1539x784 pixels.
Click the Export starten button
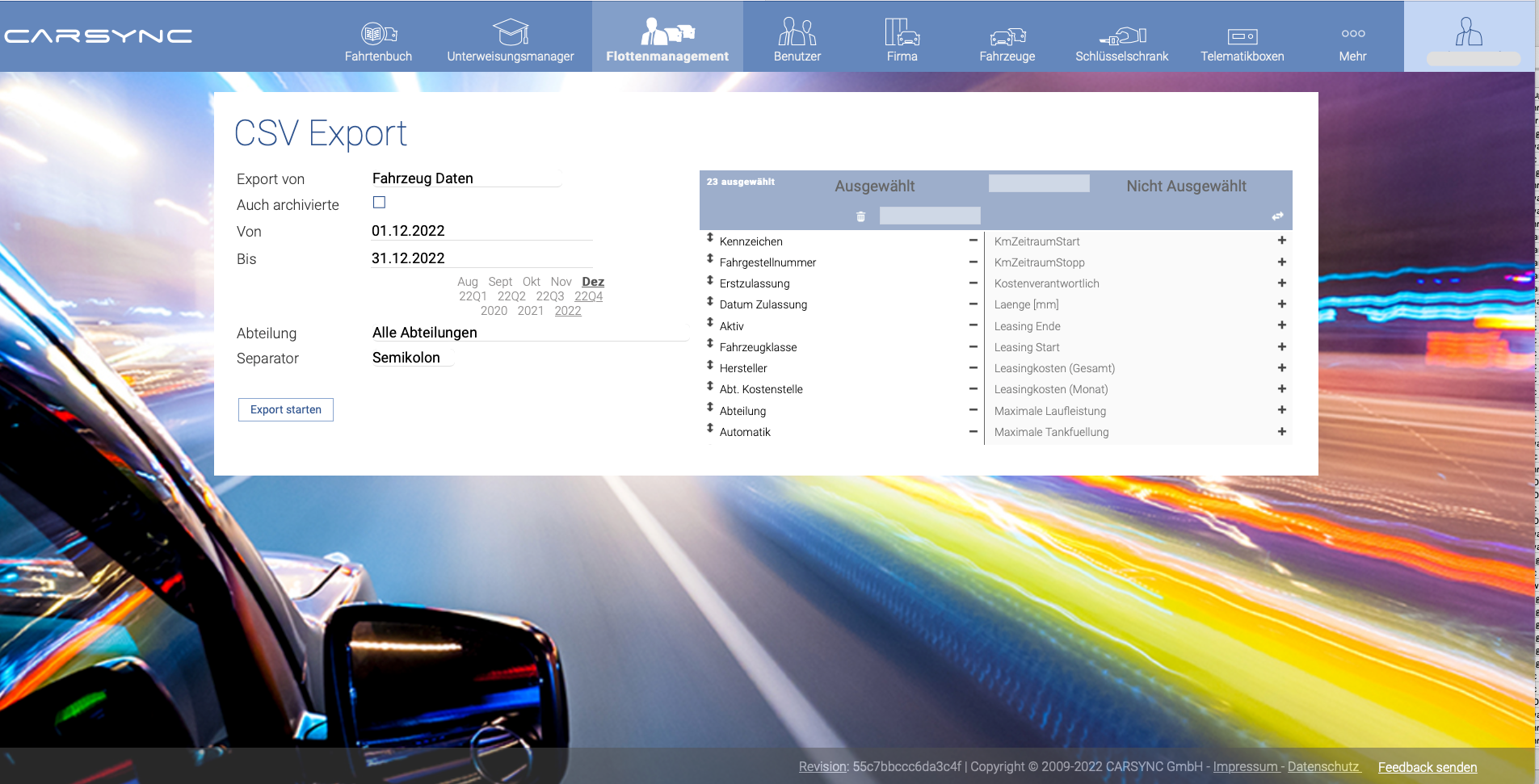pos(286,409)
